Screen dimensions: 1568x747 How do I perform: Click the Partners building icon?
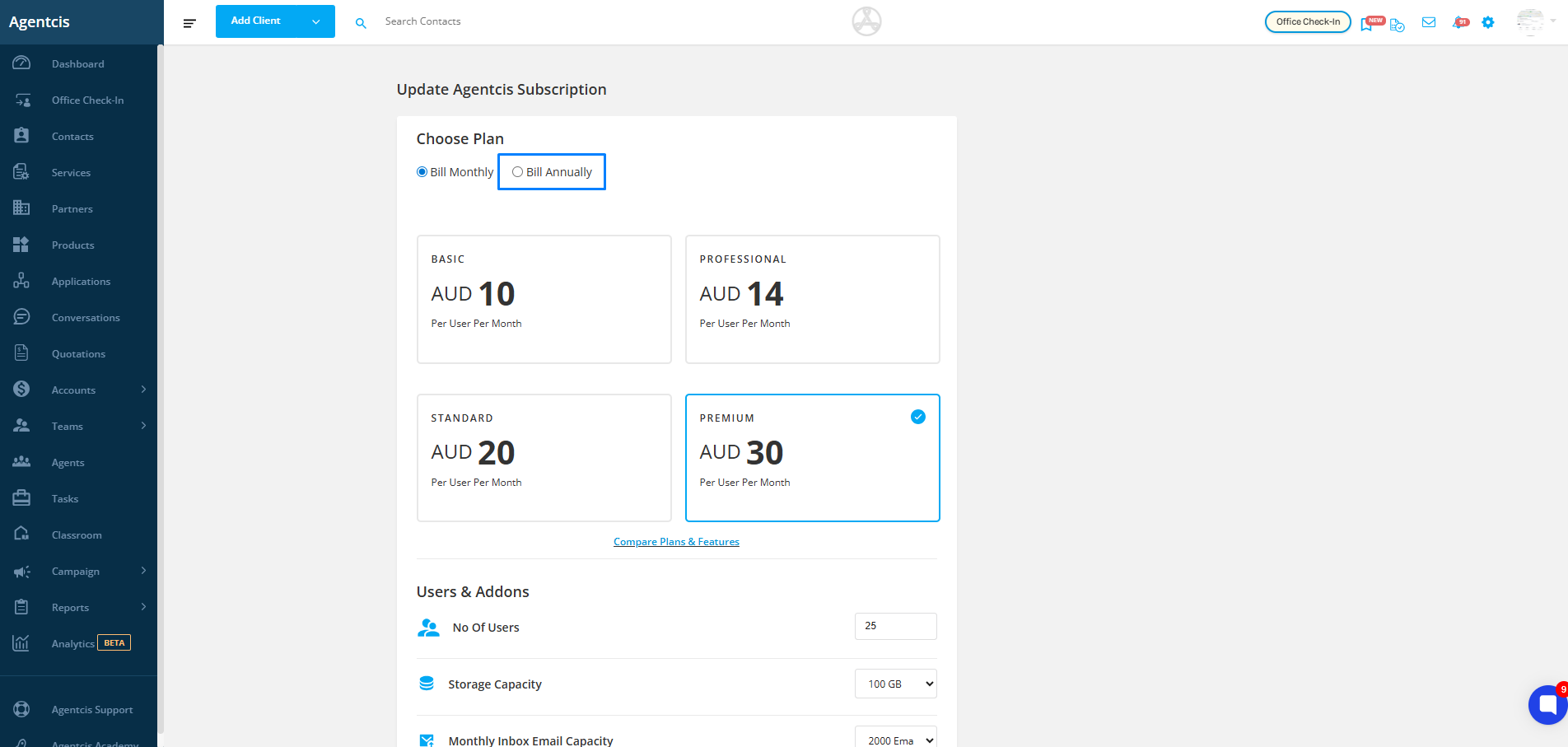pyautogui.click(x=21, y=208)
